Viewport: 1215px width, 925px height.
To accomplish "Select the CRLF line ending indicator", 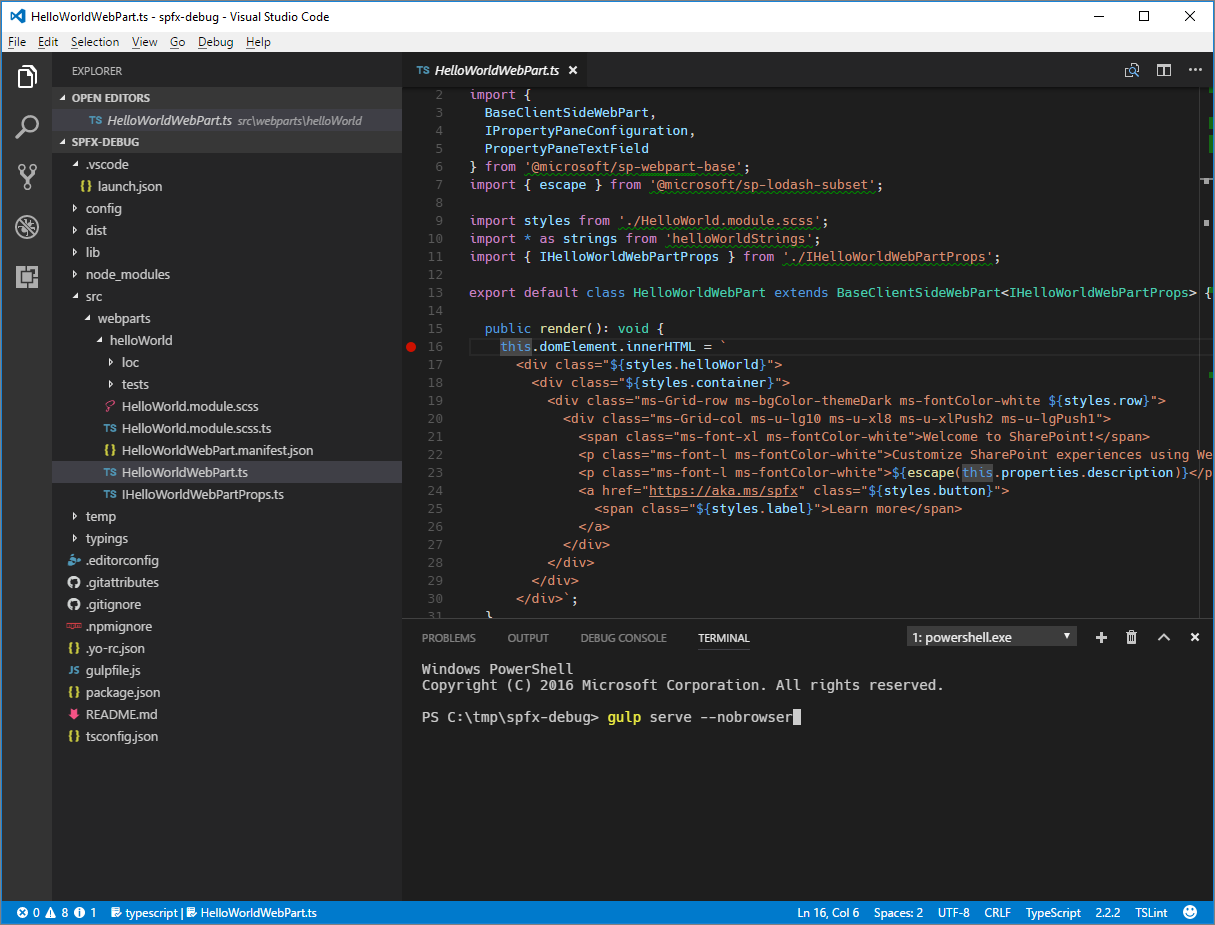I will tap(997, 912).
